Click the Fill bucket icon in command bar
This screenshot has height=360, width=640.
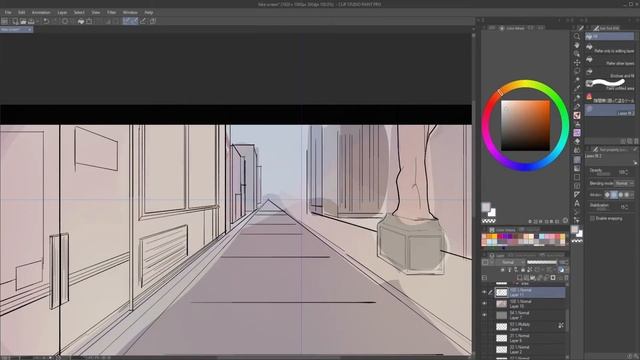(x=81, y=21)
